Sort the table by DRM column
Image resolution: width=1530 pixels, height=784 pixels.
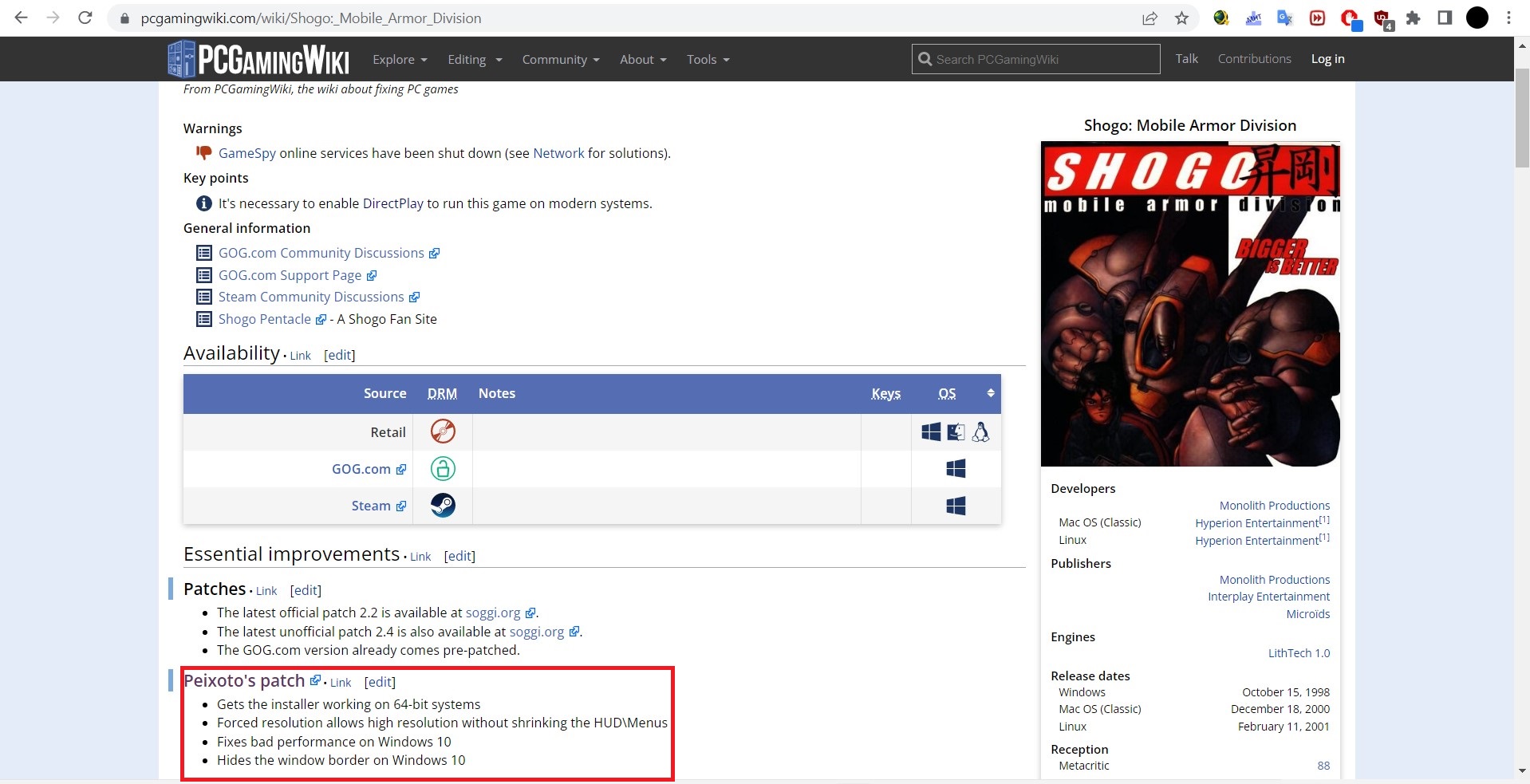click(442, 393)
